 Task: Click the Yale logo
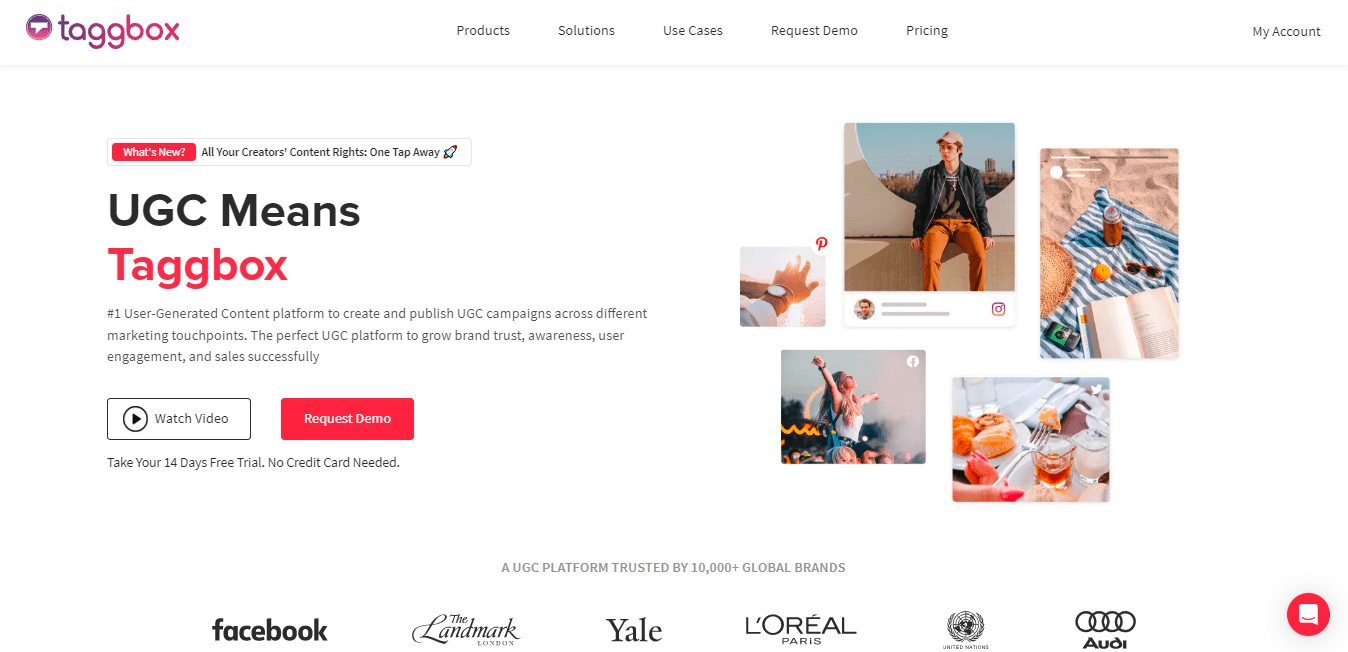[634, 630]
